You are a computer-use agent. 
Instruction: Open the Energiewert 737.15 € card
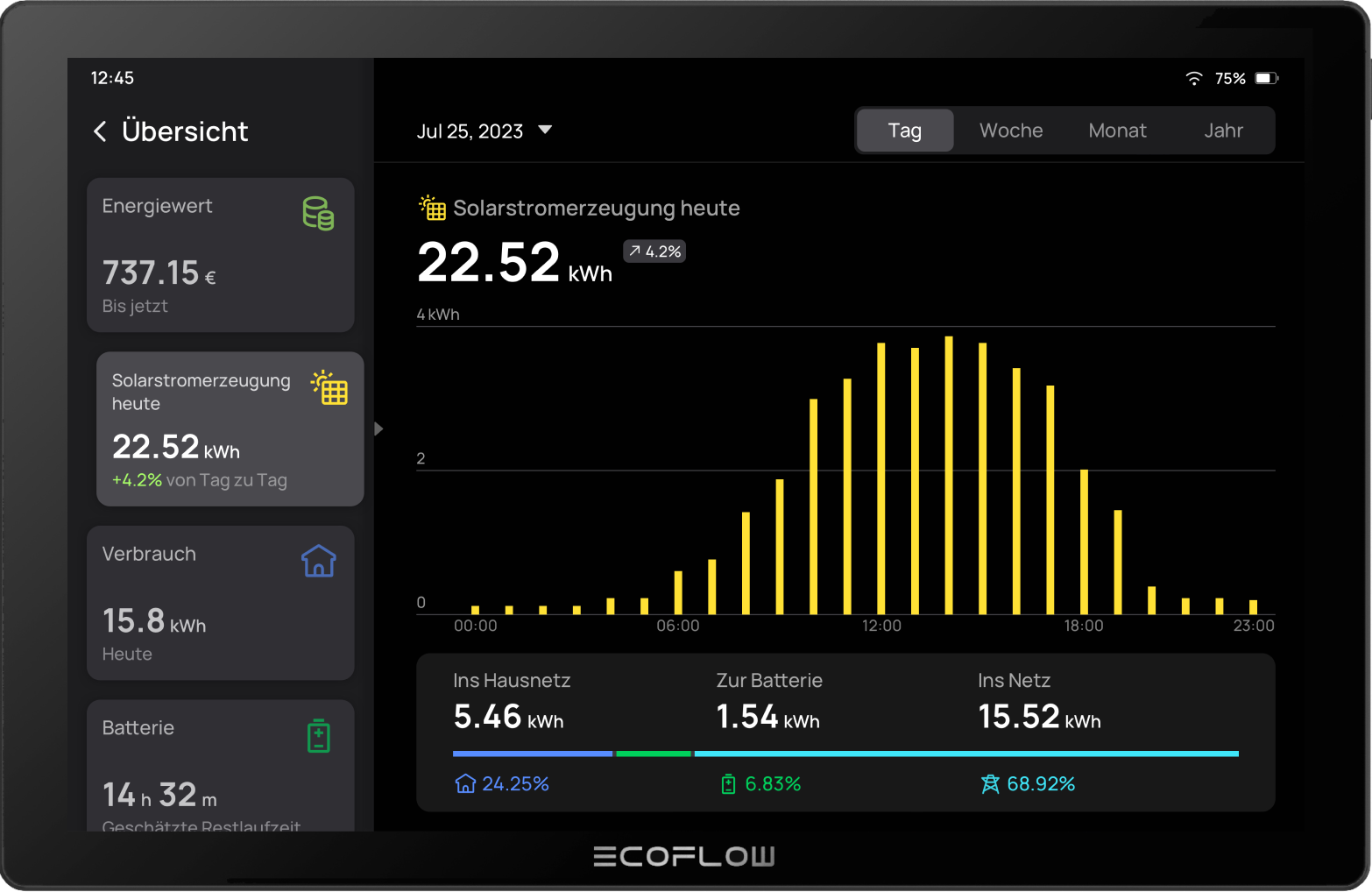[x=220, y=255]
